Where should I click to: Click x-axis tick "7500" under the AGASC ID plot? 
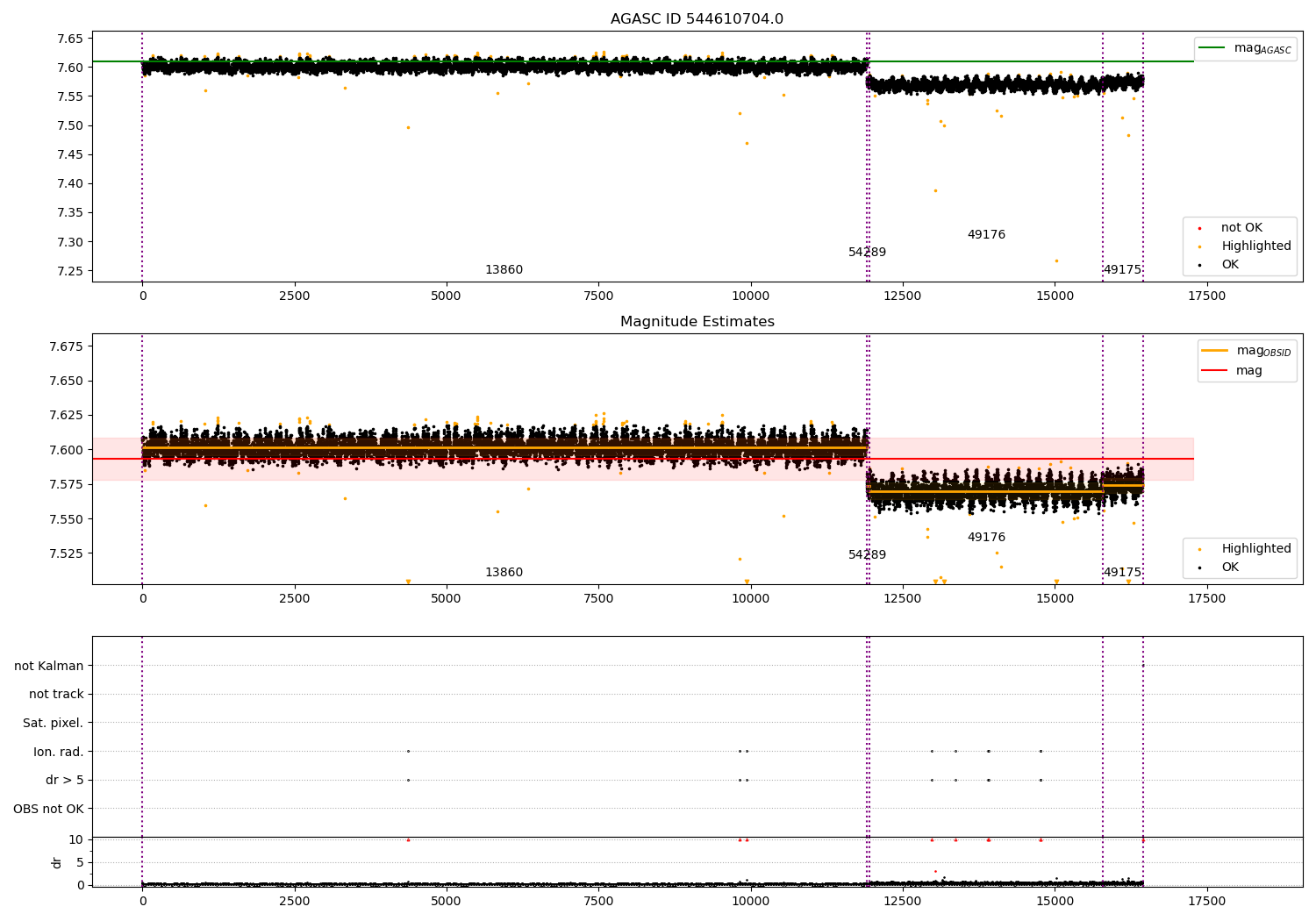598,296
